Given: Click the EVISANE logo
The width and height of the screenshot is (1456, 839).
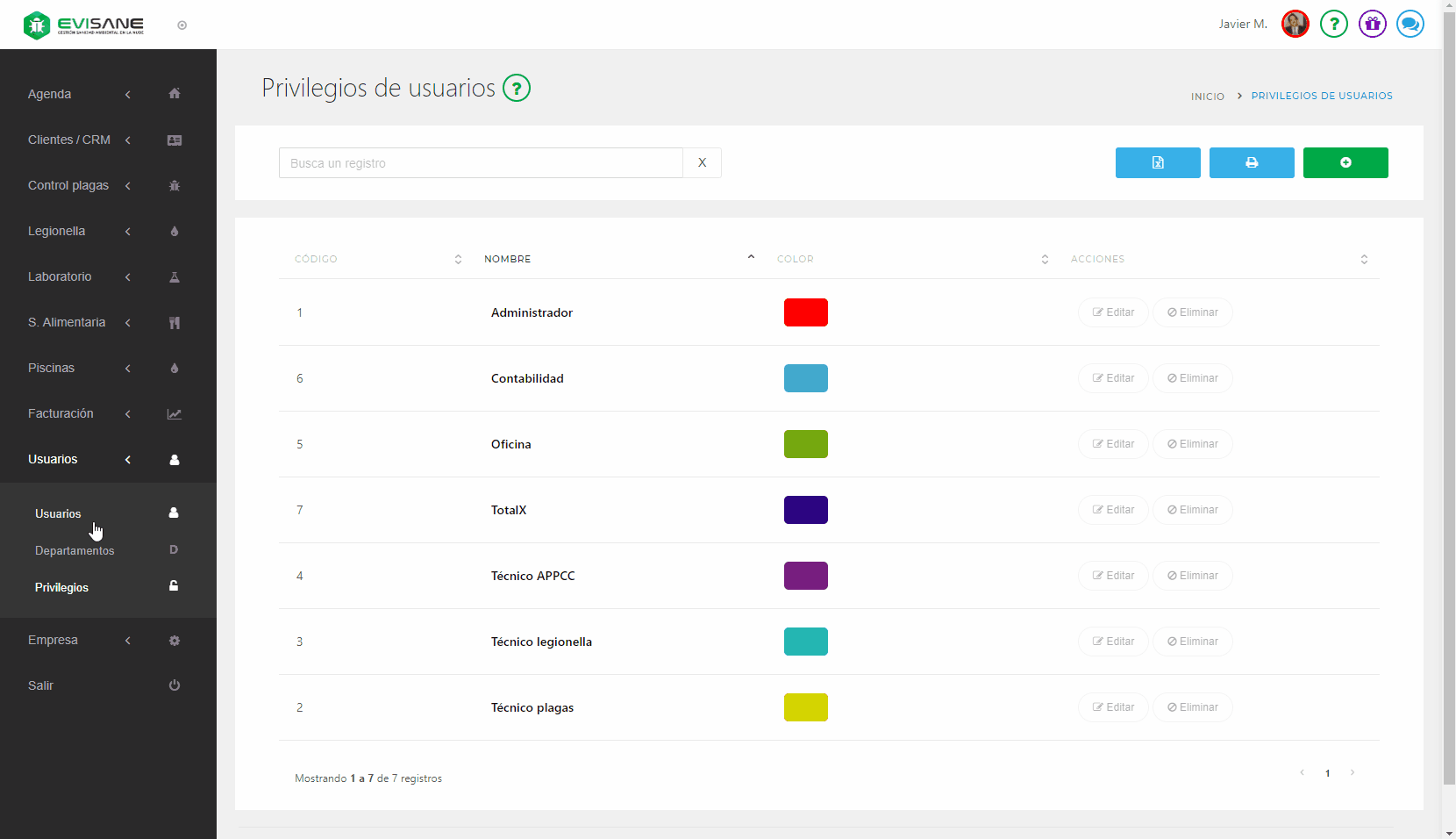Looking at the screenshot, I should 84,25.
